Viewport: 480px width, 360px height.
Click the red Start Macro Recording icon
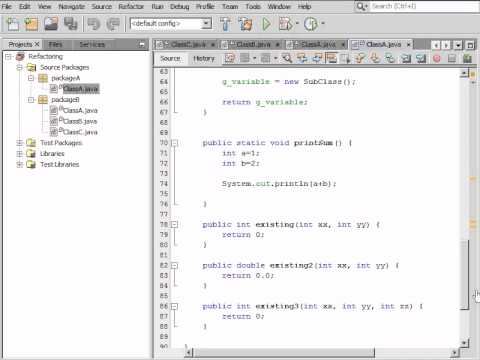point(437,59)
